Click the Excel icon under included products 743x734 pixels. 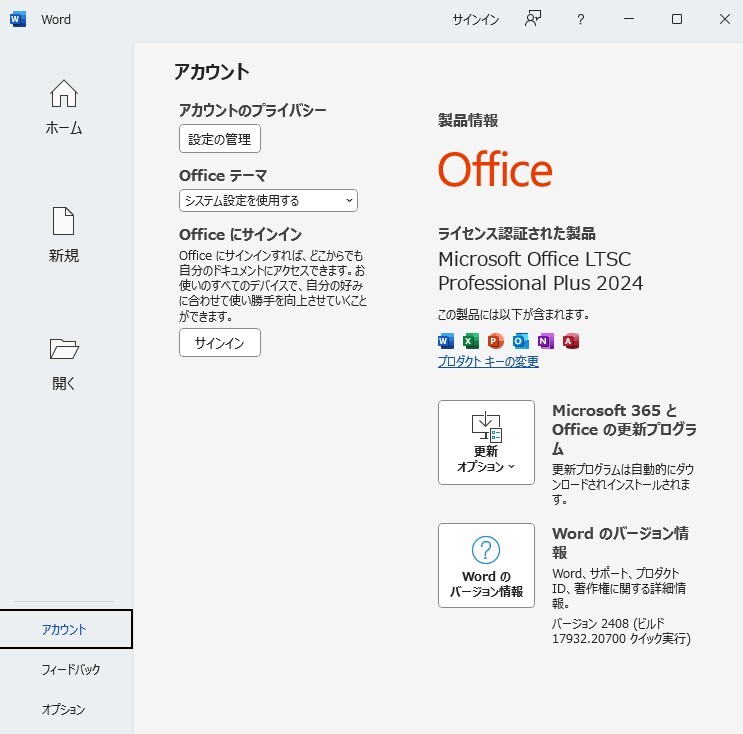click(471, 341)
